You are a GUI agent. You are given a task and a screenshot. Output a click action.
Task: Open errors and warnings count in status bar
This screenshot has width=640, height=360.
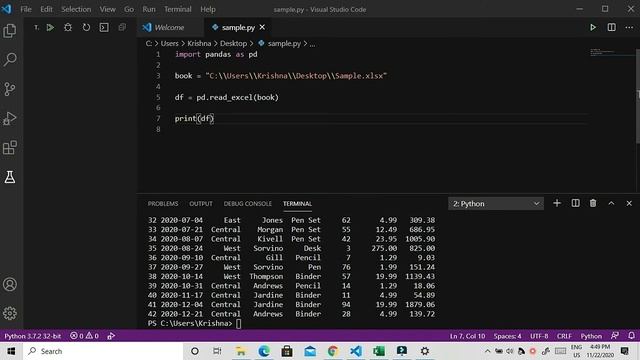(x=84, y=336)
